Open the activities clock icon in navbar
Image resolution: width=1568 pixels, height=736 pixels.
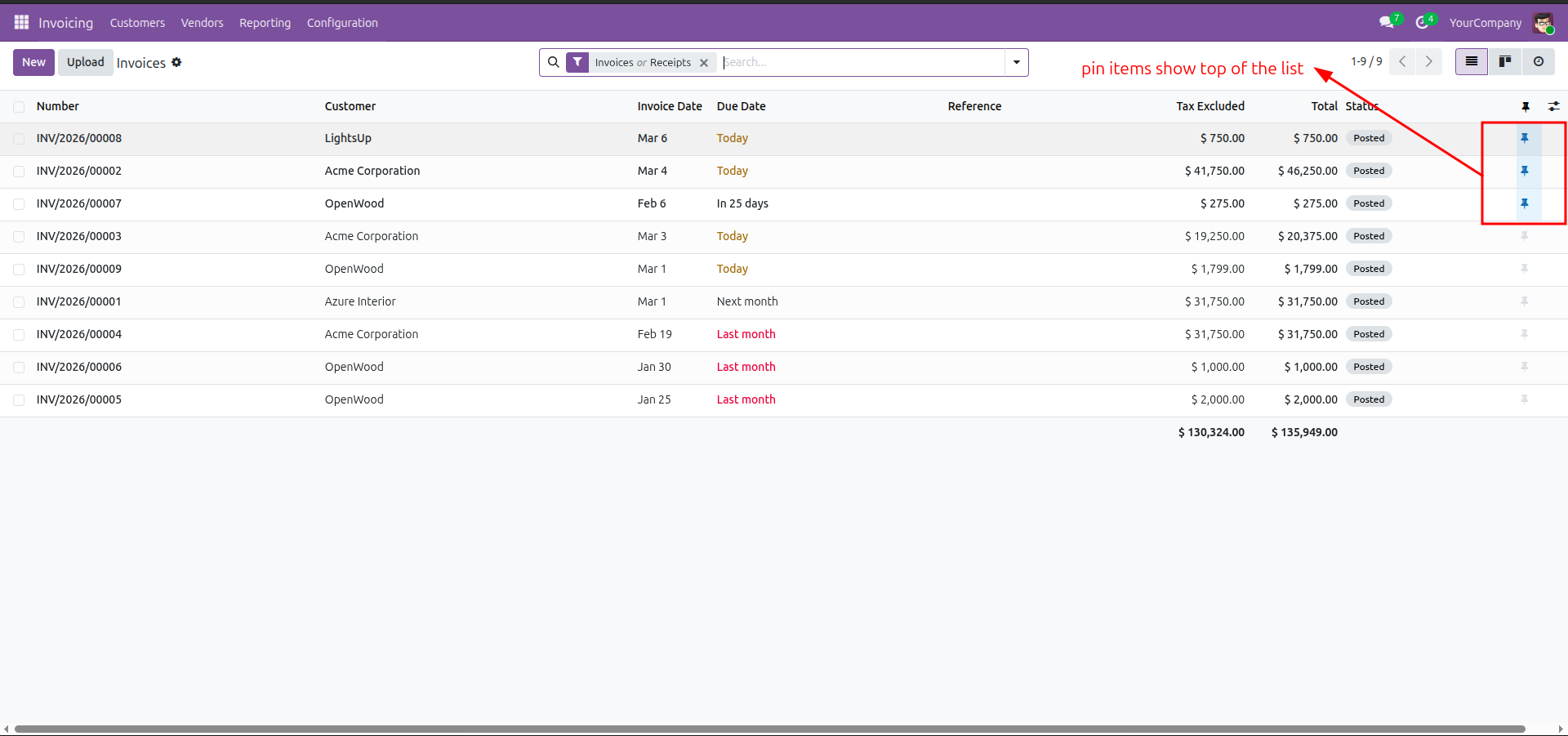click(1423, 23)
